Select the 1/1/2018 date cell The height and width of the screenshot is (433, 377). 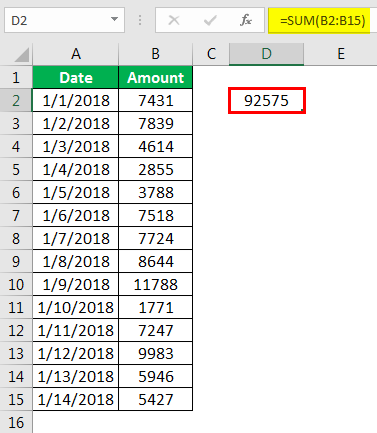76,100
